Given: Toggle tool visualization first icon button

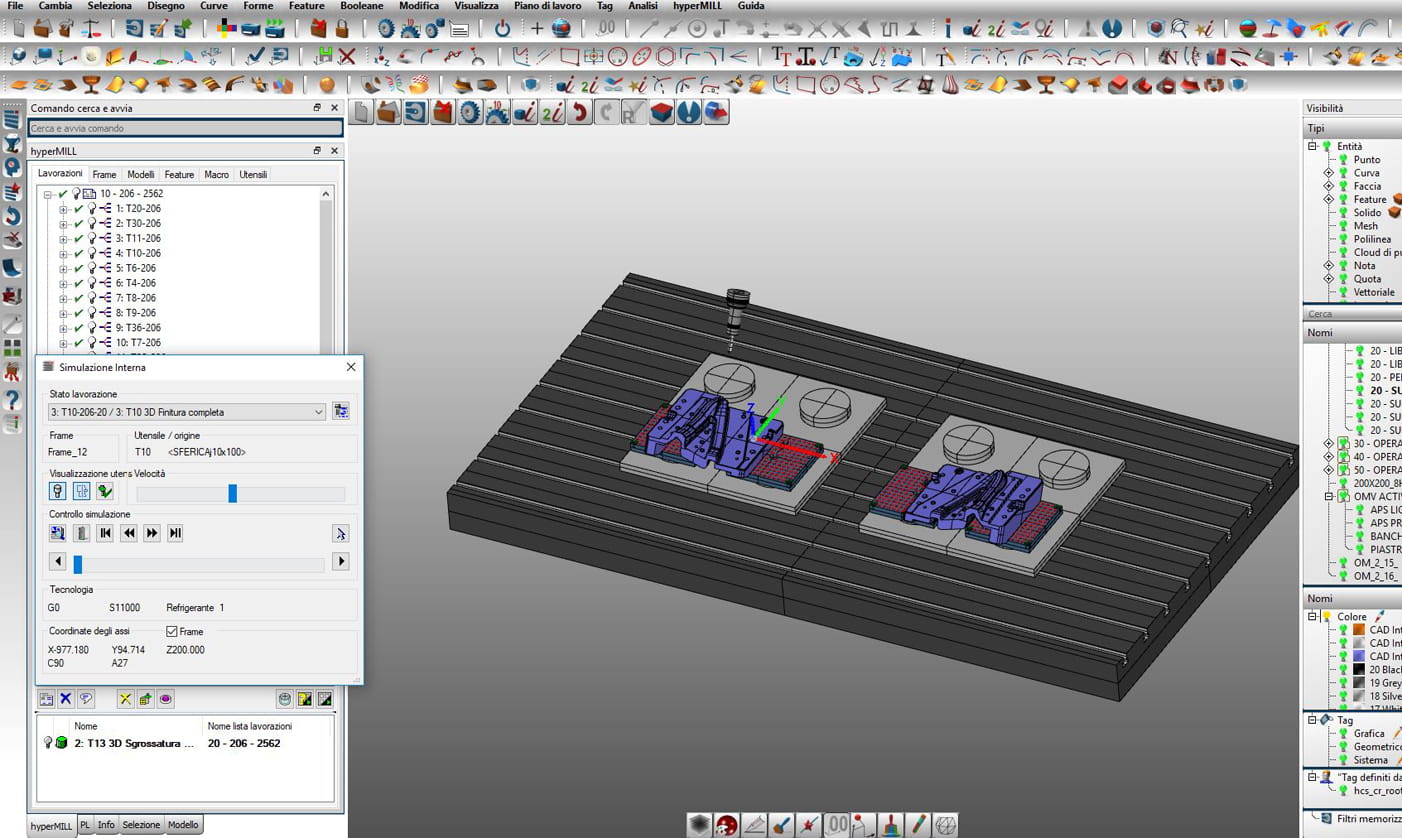Looking at the screenshot, I should click(58, 491).
